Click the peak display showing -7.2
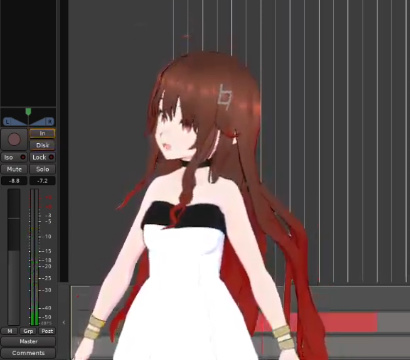410x360 pixels. [x=42, y=181]
